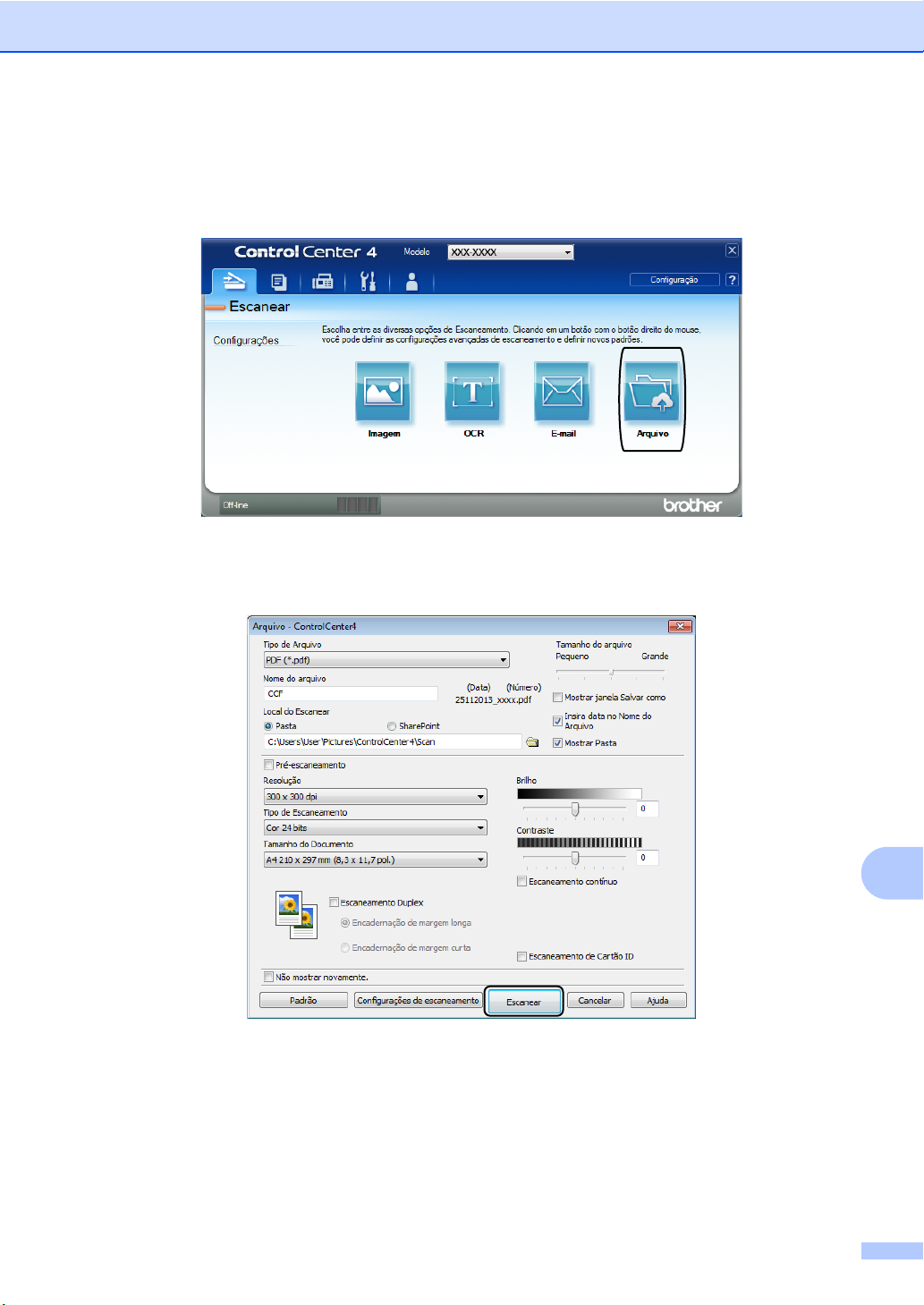Viewport: 924px width, 1305px height.
Task: Open the E-mail scan option
Action: [562, 392]
